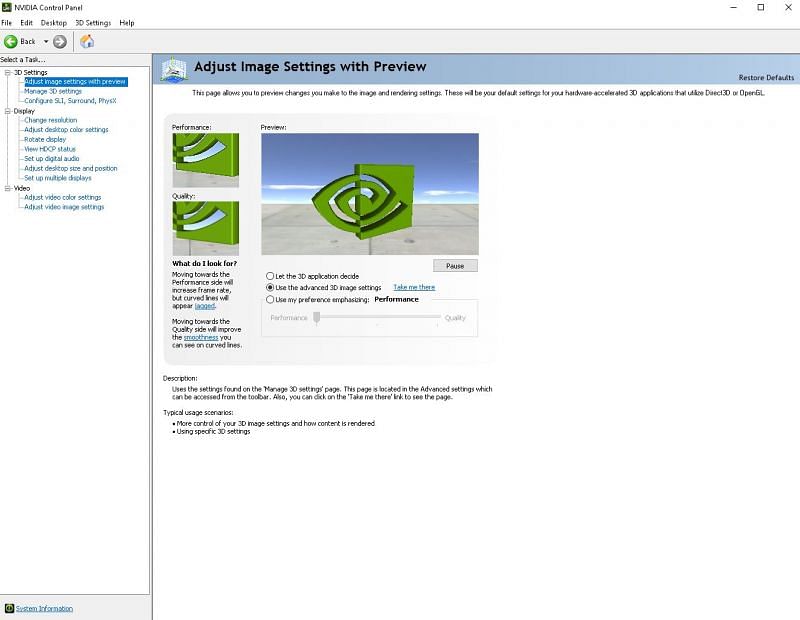The width and height of the screenshot is (800, 620).
Task: Click the Performance-Quality slider thumb
Action: pyautogui.click(x=317, y=317)
